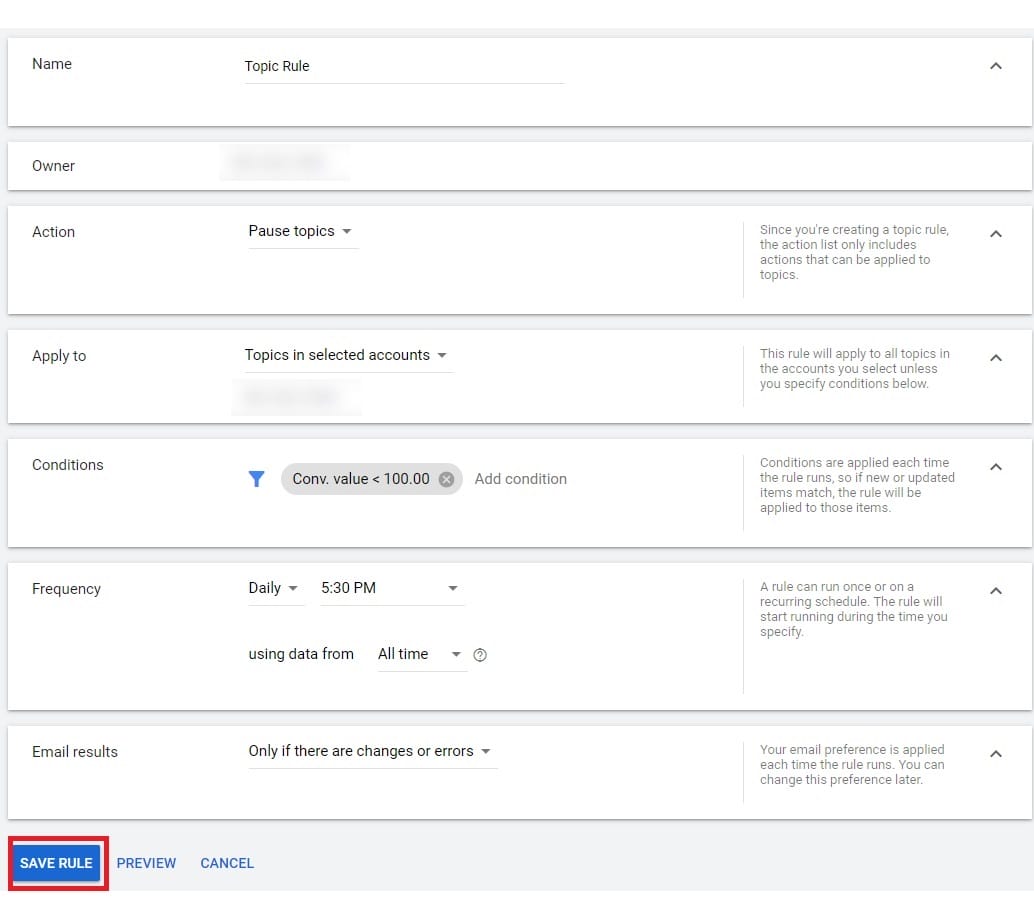Screen dimensions: 1034x914
Task: Open help icon next to All time
Action: [480, 655]
